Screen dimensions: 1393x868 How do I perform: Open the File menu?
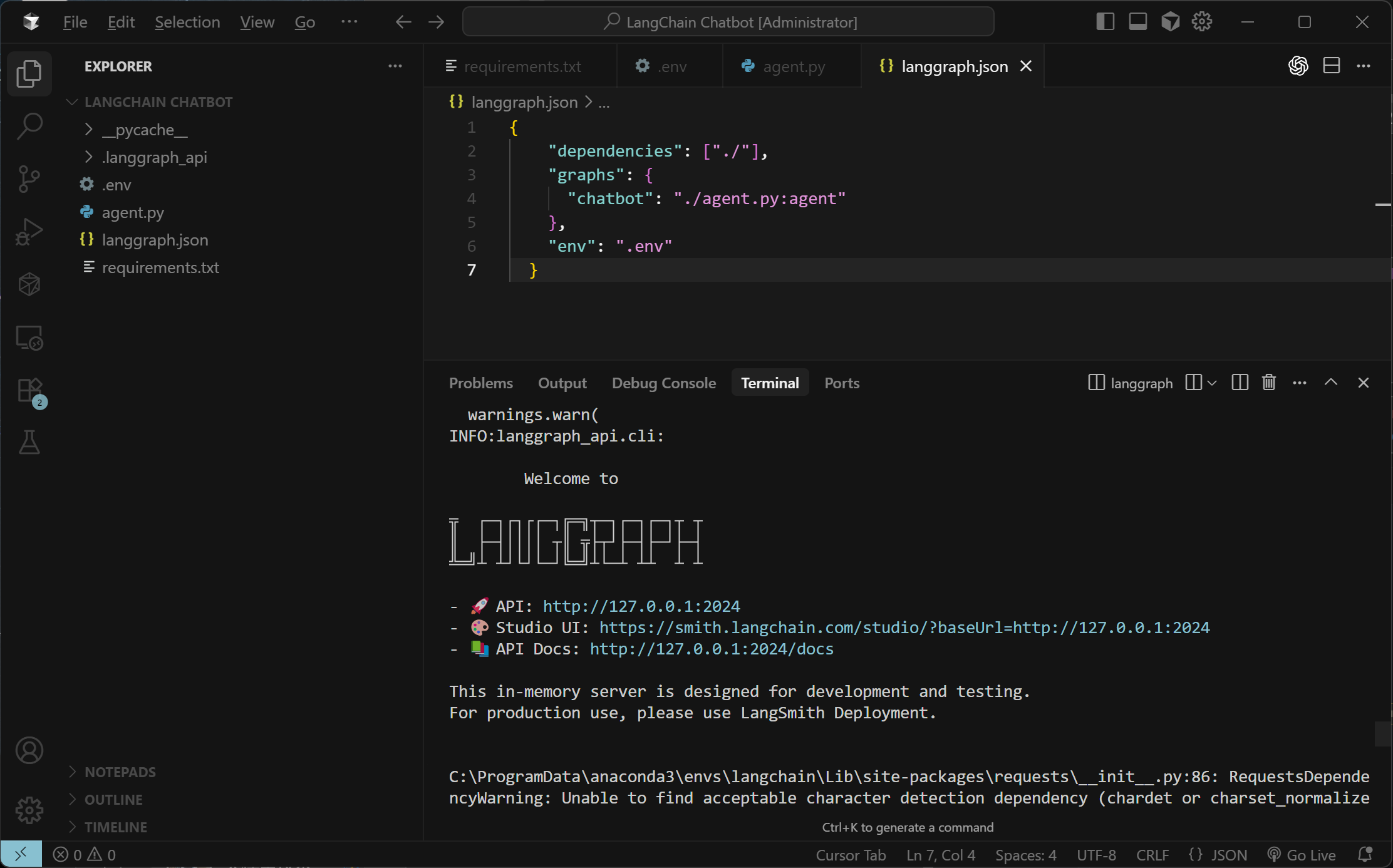tap(75, 22)
